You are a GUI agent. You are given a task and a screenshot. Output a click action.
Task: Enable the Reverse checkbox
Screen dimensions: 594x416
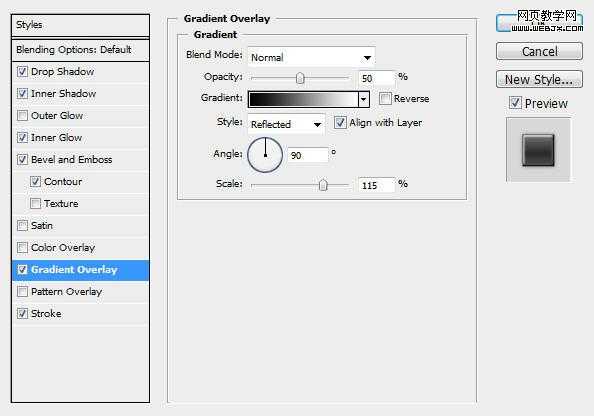coord(385,99)
